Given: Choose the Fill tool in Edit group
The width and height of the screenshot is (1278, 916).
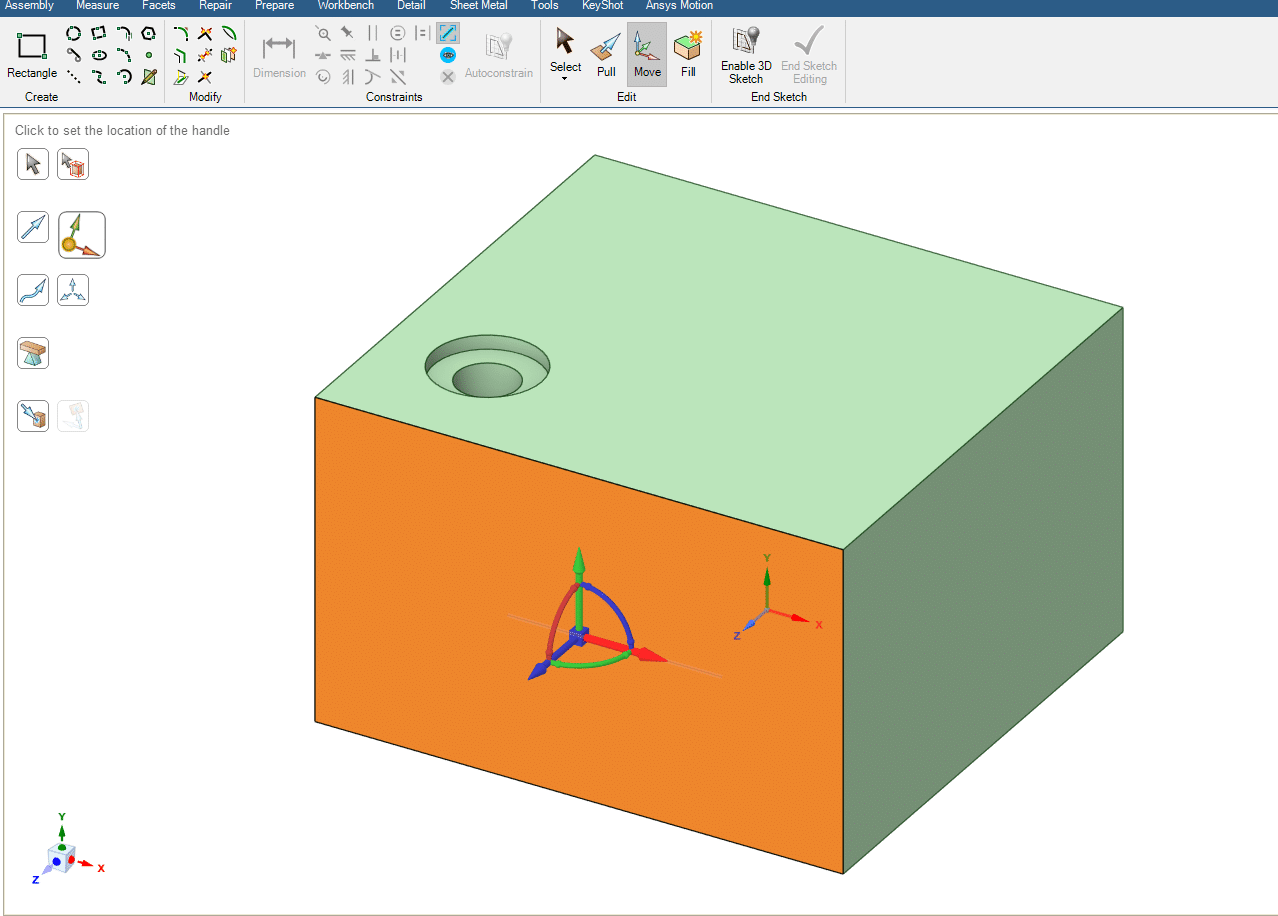Looking at the screenshot, I should [688, 55].
